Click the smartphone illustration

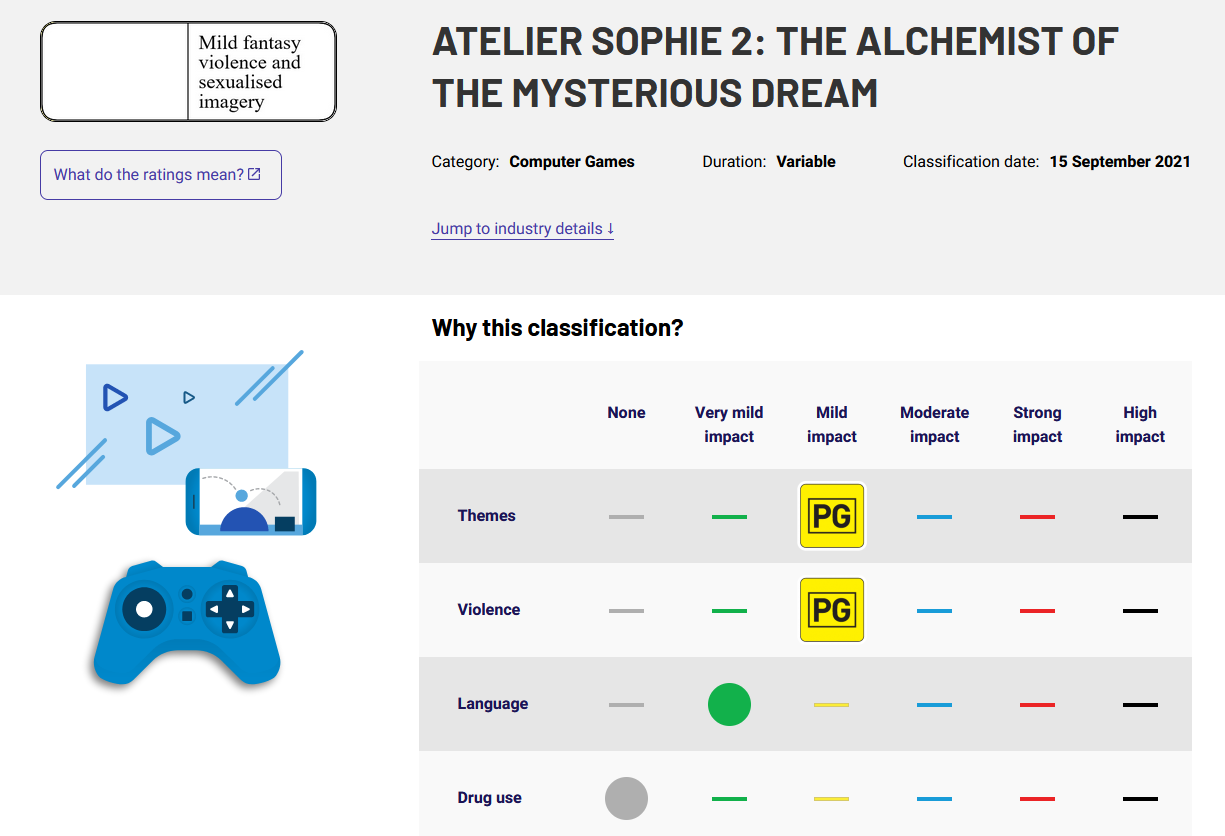click(x=251, y=501)
